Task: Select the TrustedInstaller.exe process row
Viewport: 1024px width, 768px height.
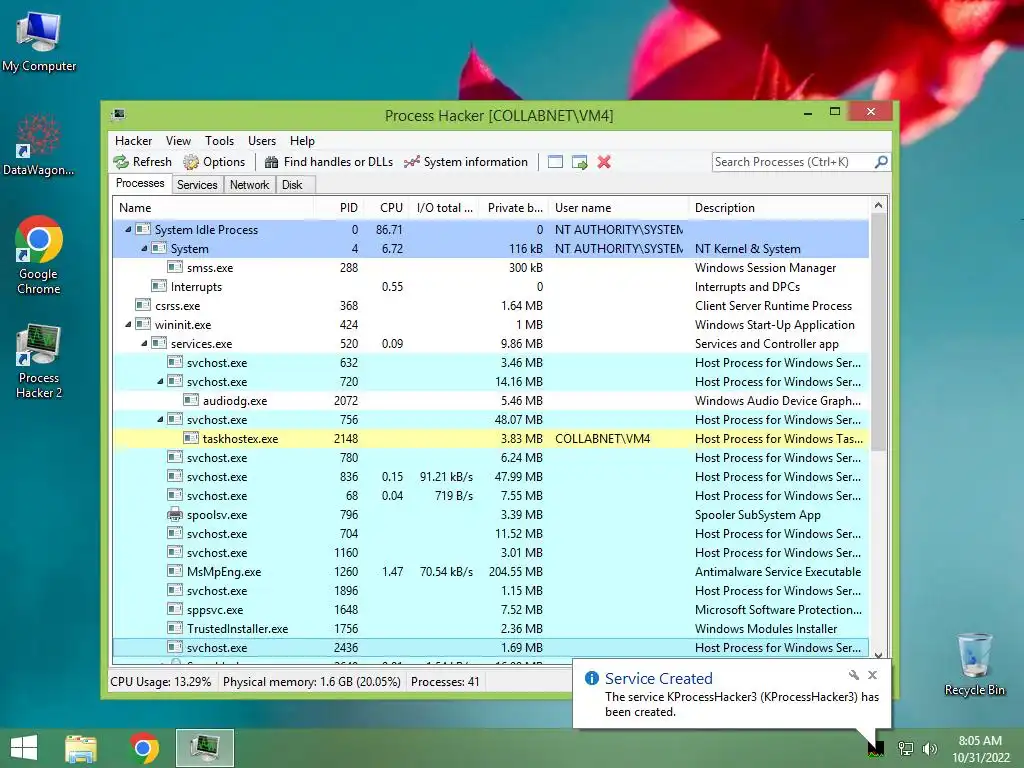Action: [490, 628]
